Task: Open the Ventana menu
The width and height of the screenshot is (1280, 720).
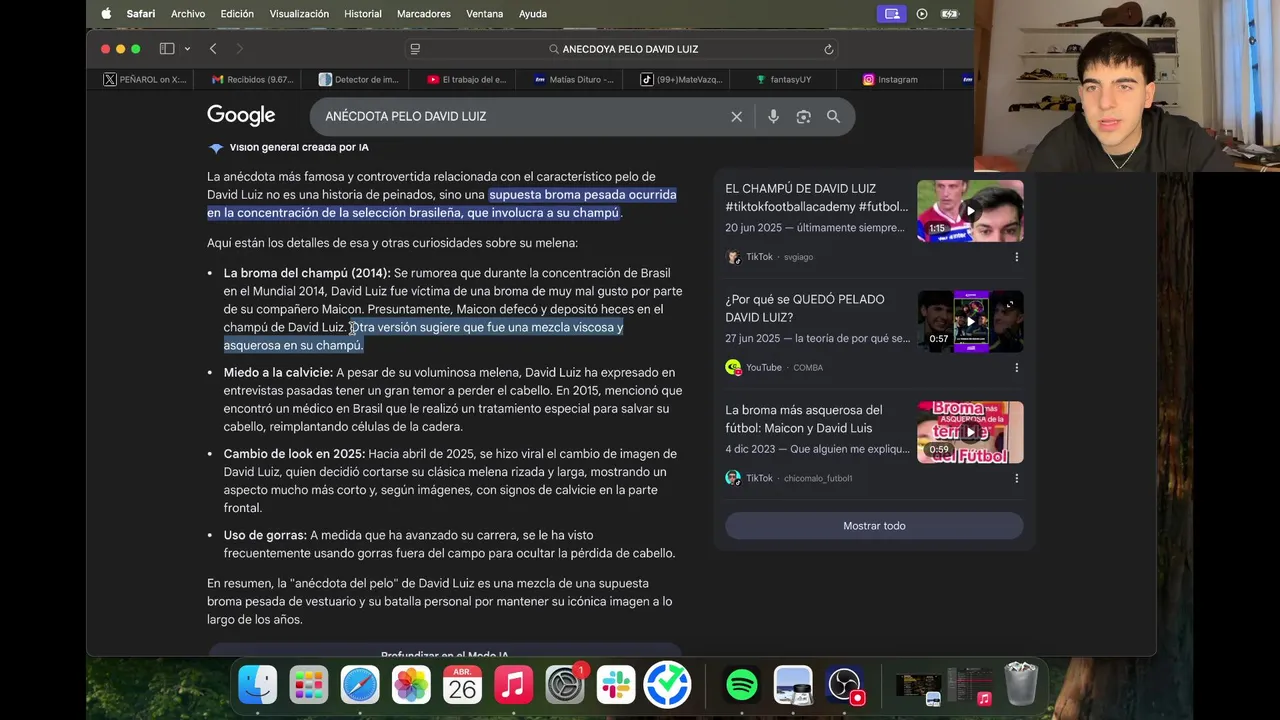Action: [x=485, y=14]
